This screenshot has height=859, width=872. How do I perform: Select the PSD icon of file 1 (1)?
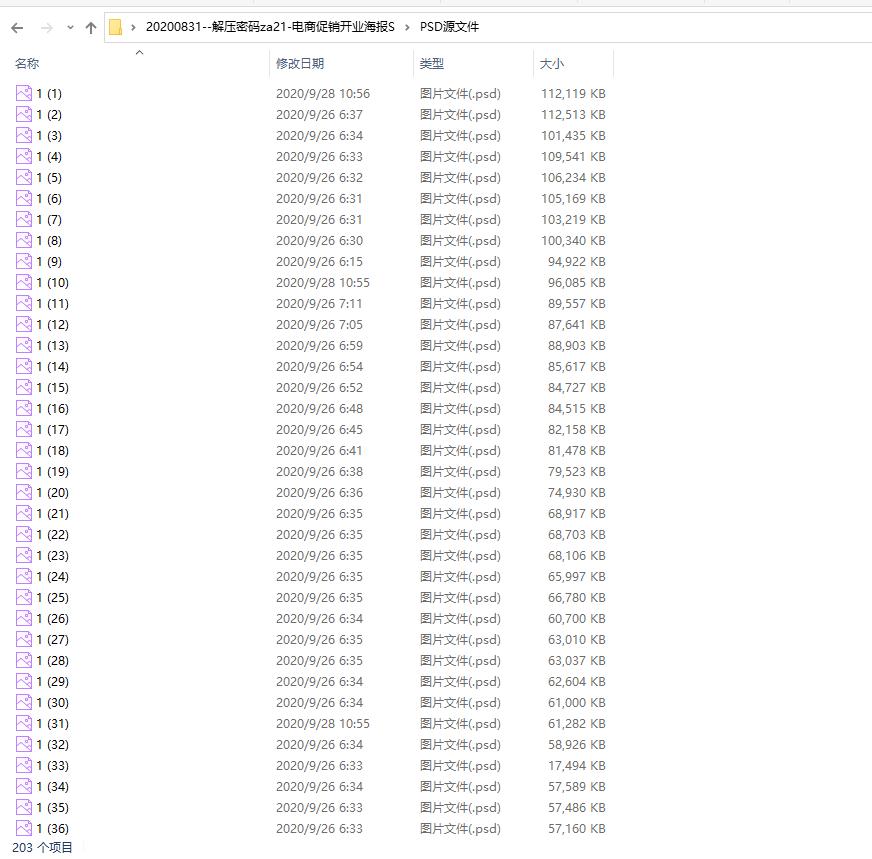click(x=24, y=94)
